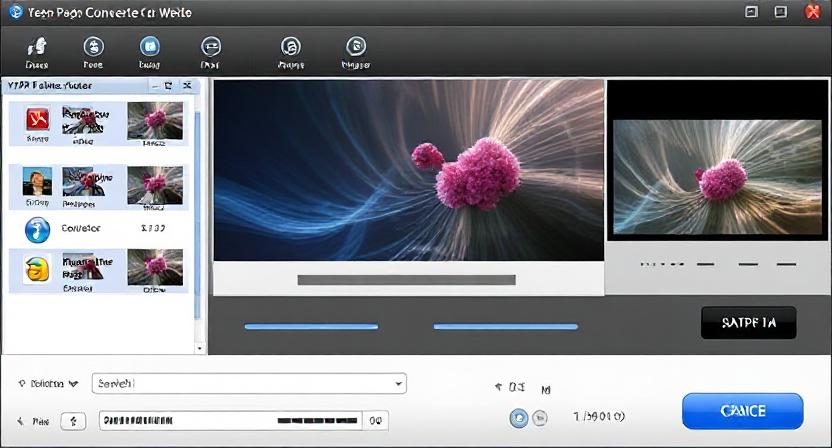Click the sixth and last toolbar icon
Screen dimensions: 832x448
click(x=356, y=47)
